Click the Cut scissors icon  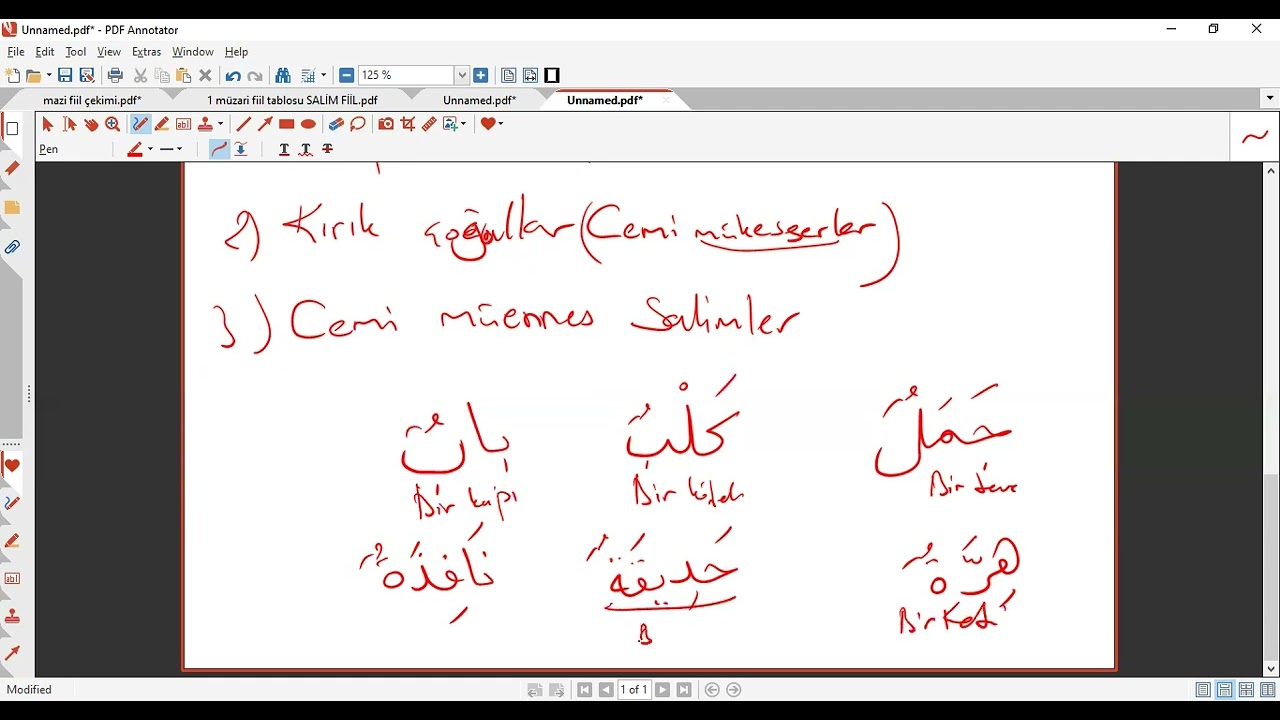[140, 75]
